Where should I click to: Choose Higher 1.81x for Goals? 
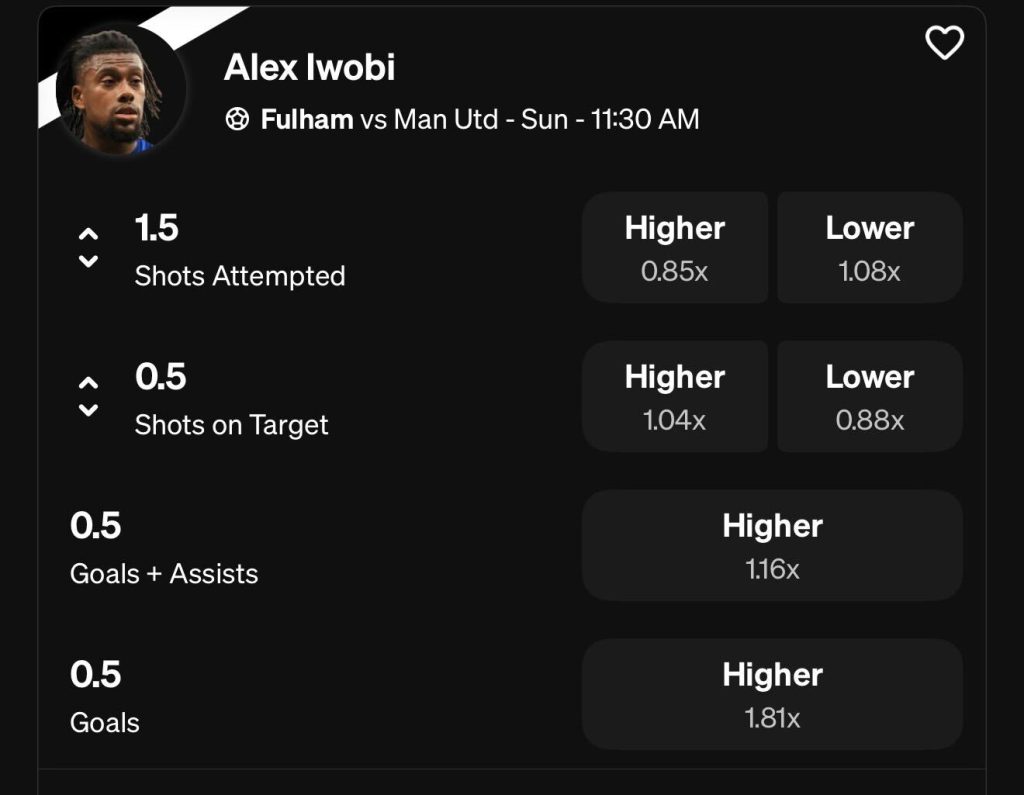(x=773, y=694)
